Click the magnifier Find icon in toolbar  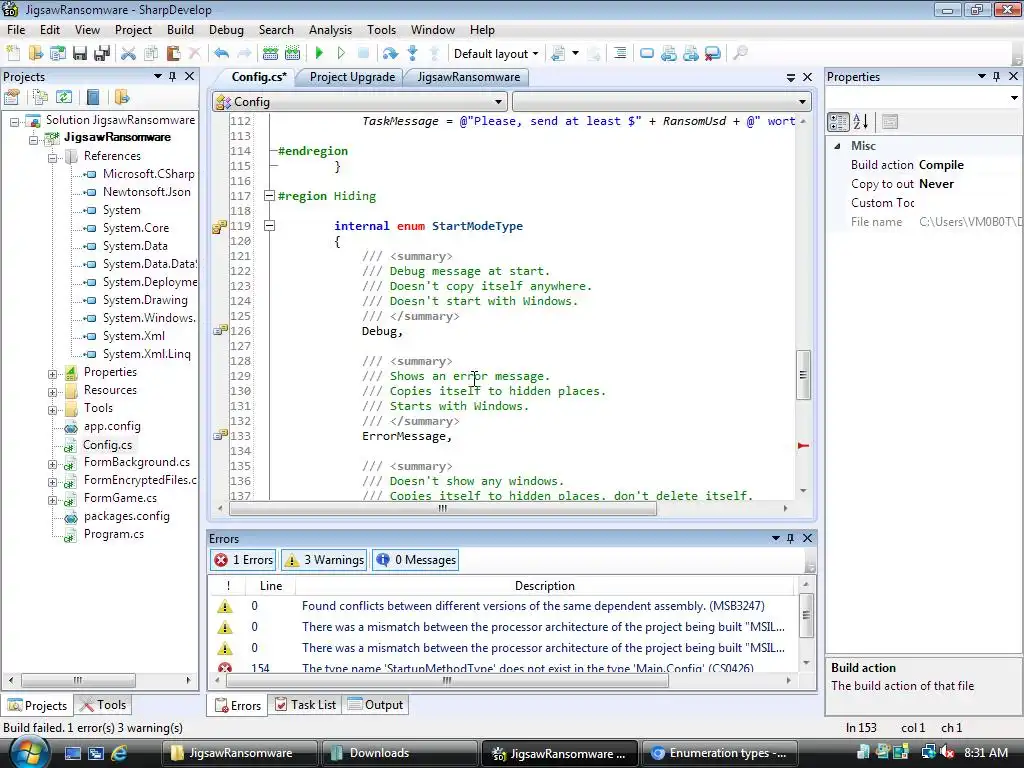point(740,54)
